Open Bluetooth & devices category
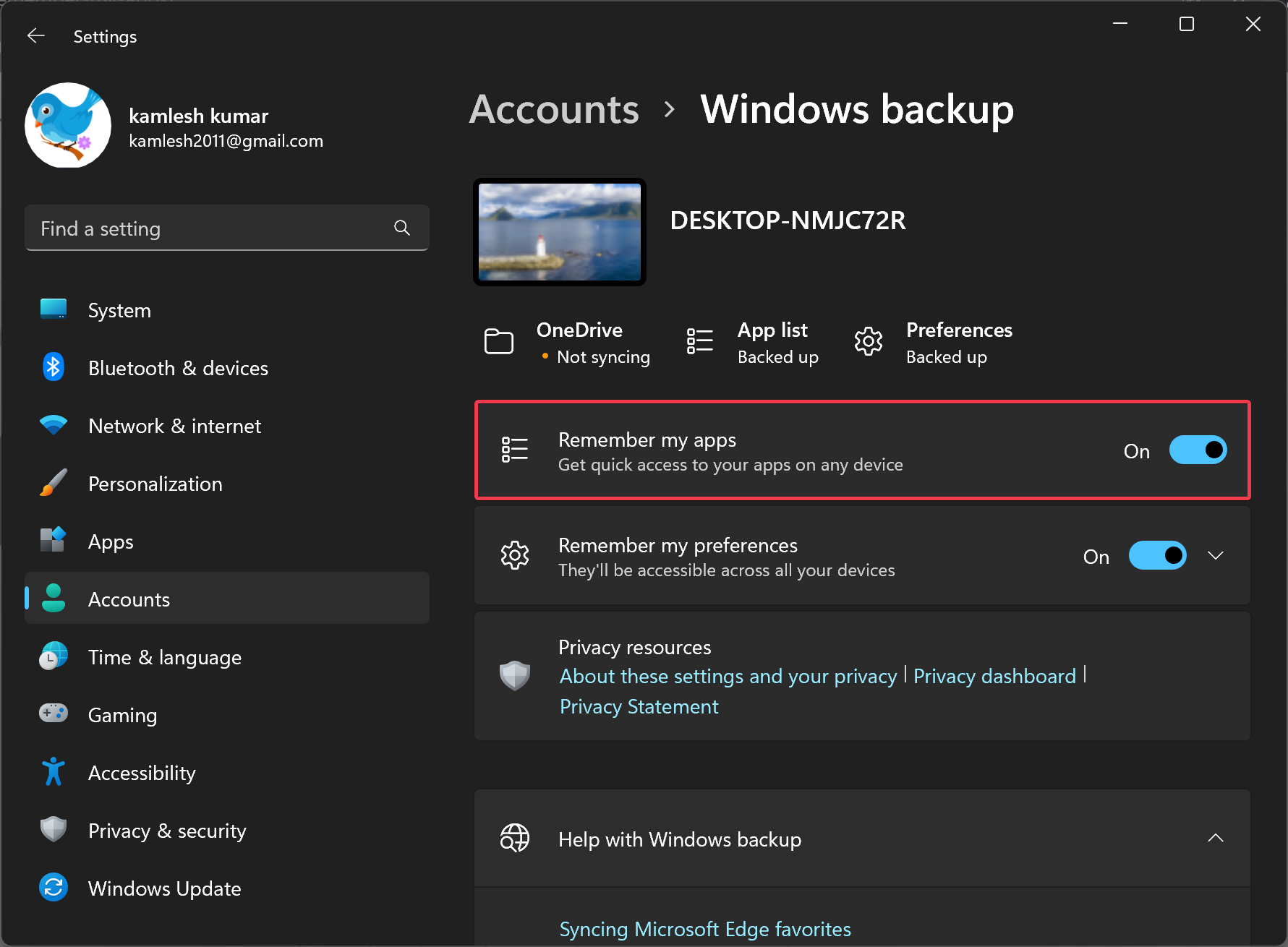The width and height of the screenshot is (1288, 947). (x=227, y=367)
